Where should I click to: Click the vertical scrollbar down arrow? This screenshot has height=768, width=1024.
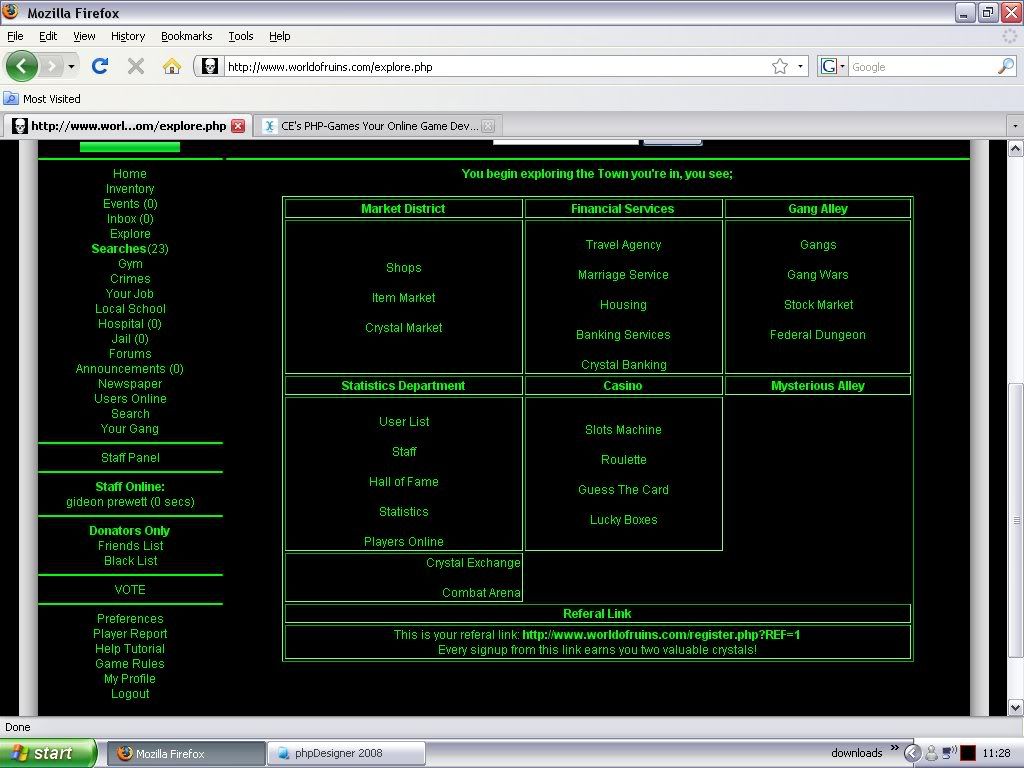[1015, 707]
